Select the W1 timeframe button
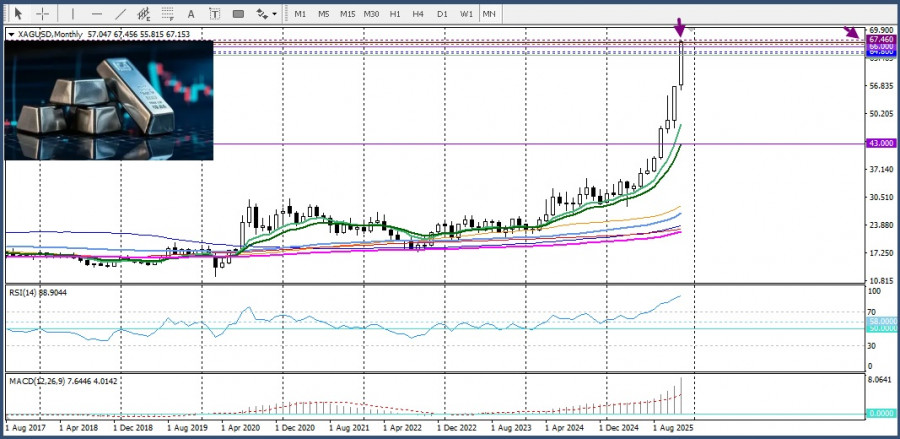The width and height of the screenshot is (900, 439). click(466, 14)
